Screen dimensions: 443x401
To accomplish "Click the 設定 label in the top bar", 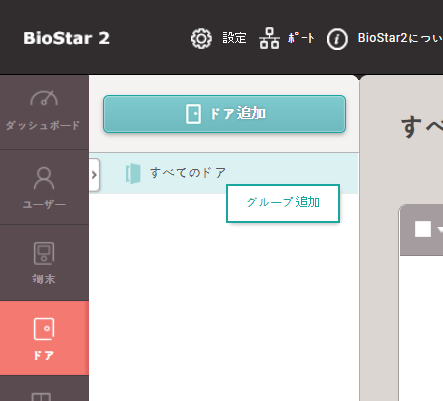I will coord(234,38).
